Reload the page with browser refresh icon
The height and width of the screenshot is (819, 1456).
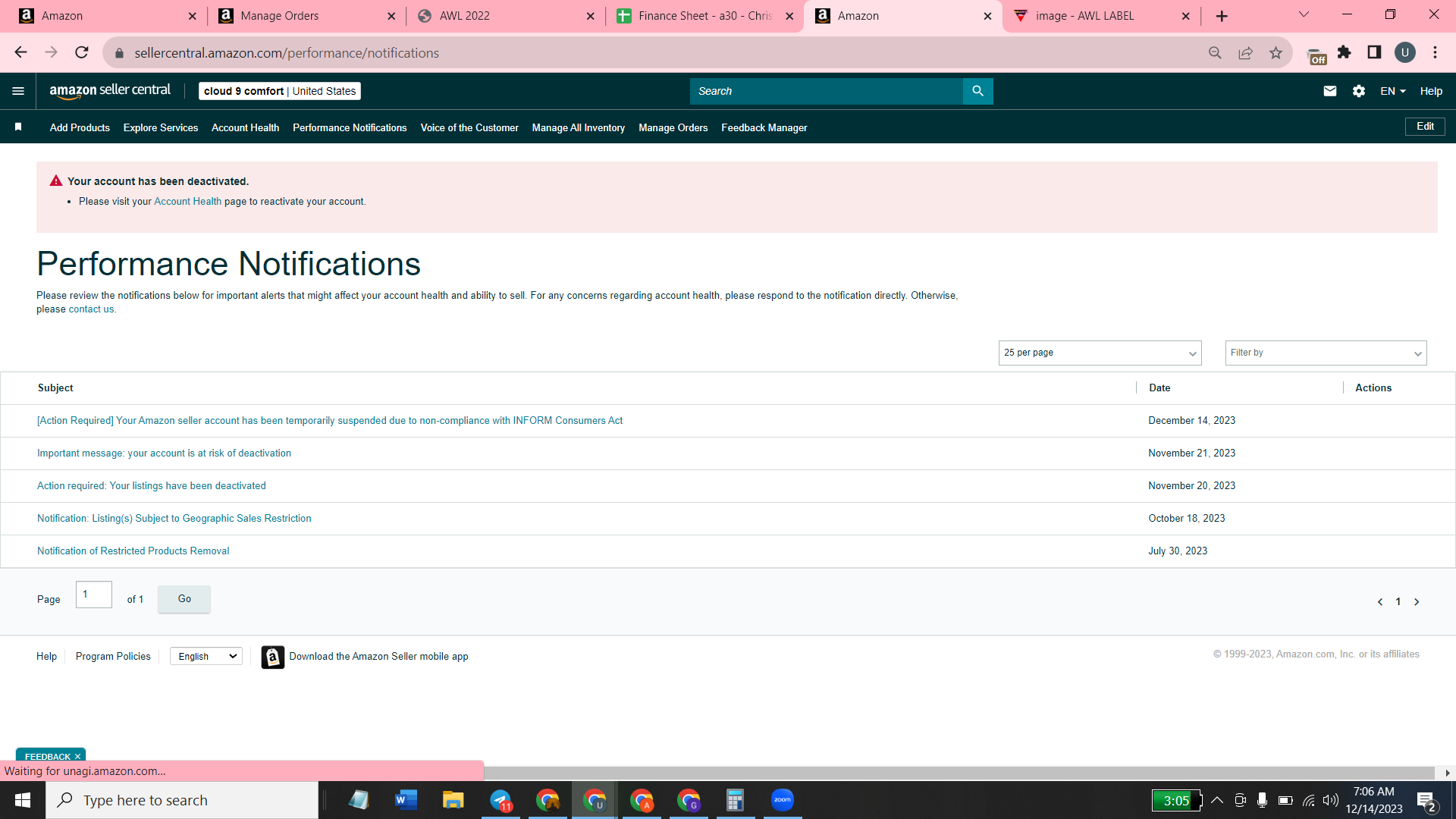pyautogui.click(x=82, y=52)
